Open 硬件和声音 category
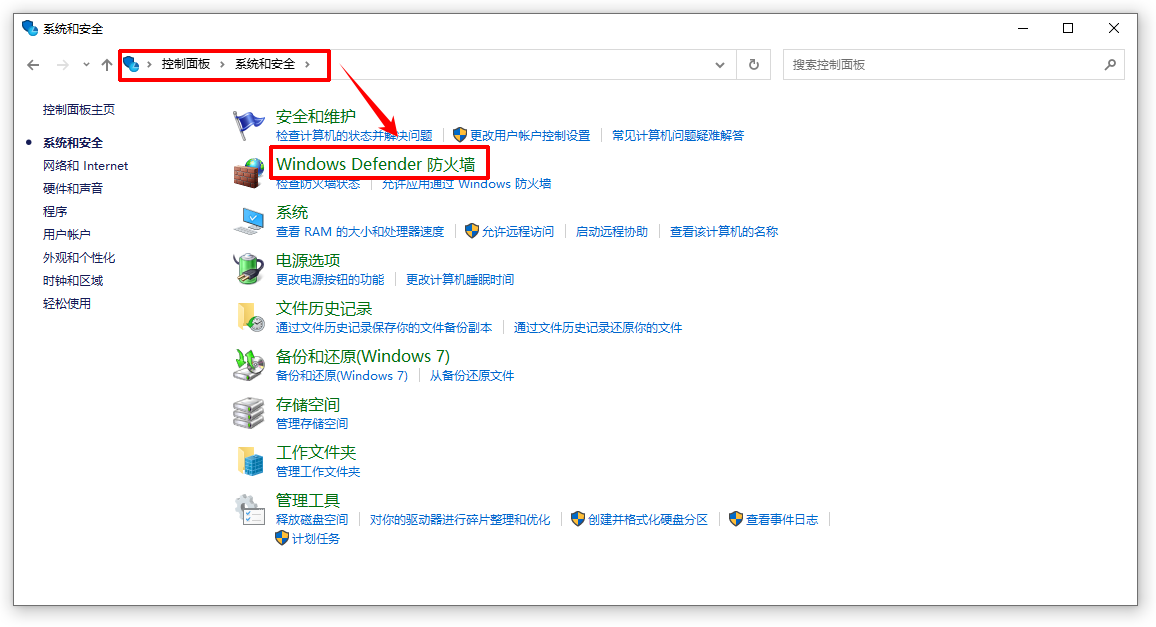The width and height of the screenshot is (1156, 627). [x=73, y=189]
